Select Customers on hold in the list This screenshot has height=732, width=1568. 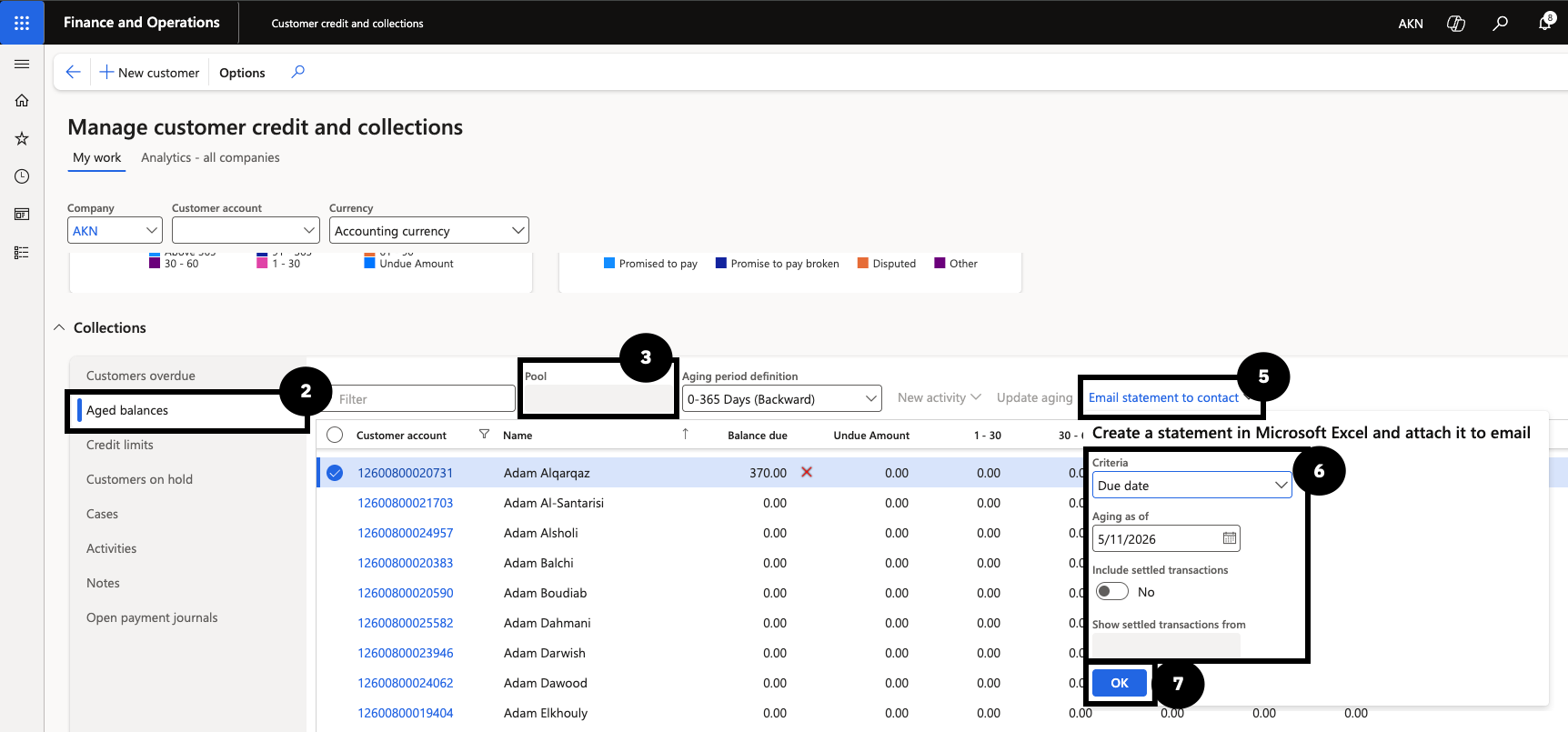point(139,479)
